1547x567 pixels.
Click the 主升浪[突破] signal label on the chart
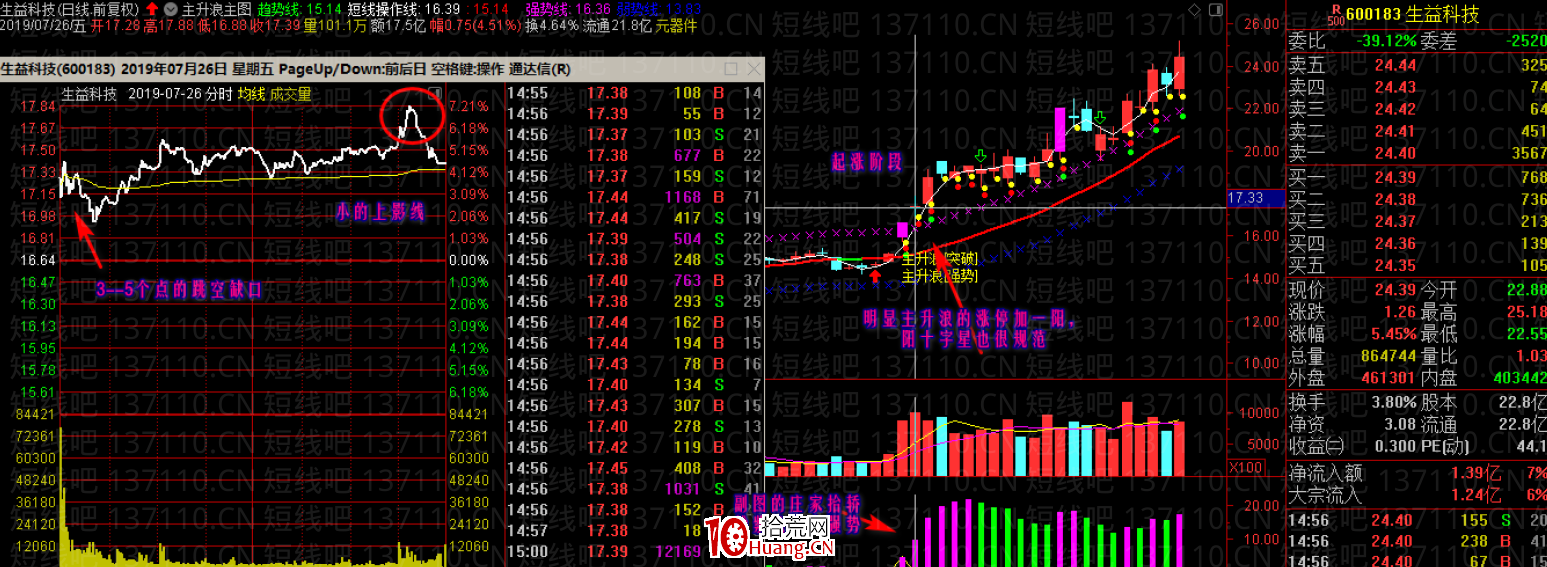pos(941,257)
